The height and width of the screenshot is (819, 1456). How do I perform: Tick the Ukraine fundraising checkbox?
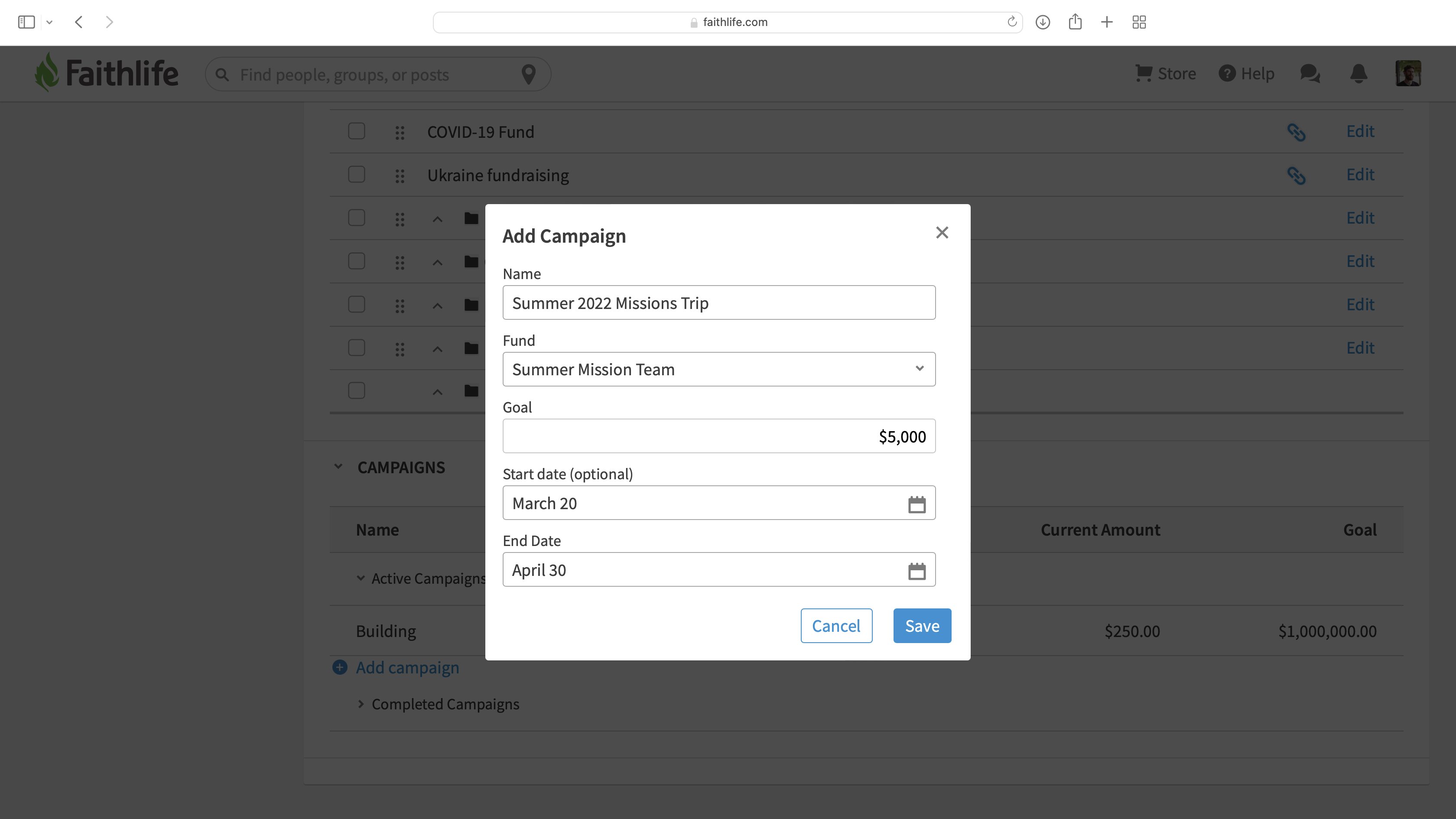pyautogui.click(x=357, y=175)
